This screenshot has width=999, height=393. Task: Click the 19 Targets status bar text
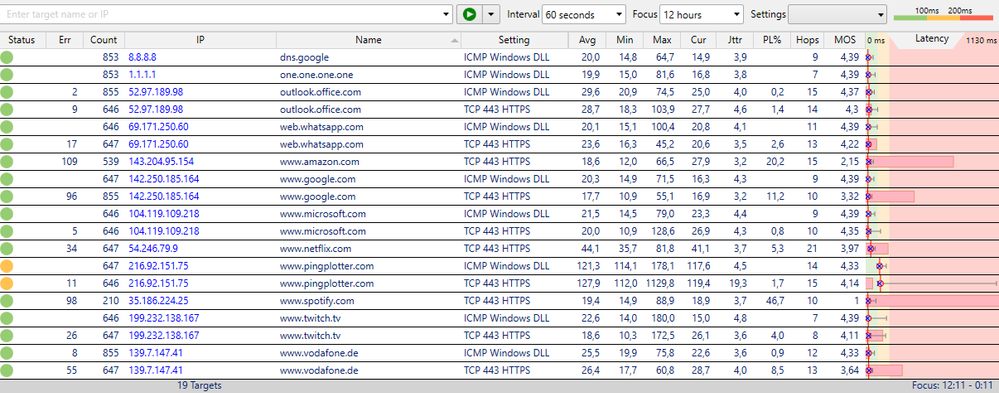[x=199, y=386]
